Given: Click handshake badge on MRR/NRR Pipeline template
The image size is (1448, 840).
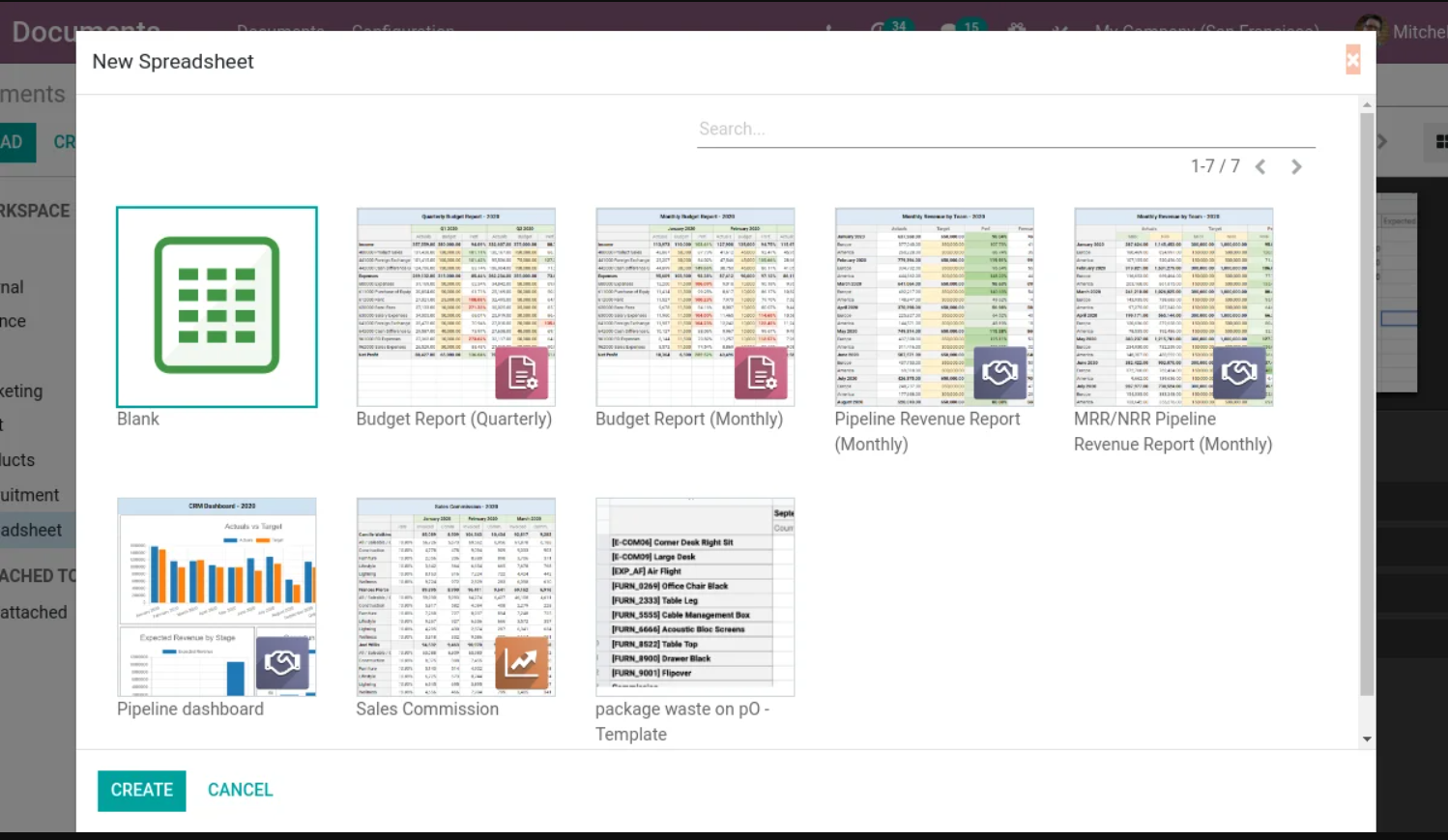Looking at the screenshot, I should [x=1239, y=373].
